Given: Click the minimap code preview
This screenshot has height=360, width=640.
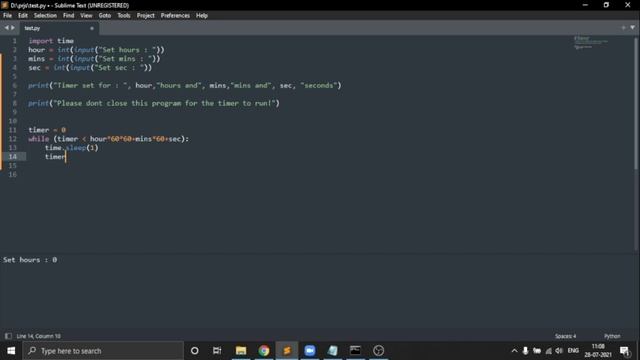Looking at the screenshot, I should [x=591, y=42].
